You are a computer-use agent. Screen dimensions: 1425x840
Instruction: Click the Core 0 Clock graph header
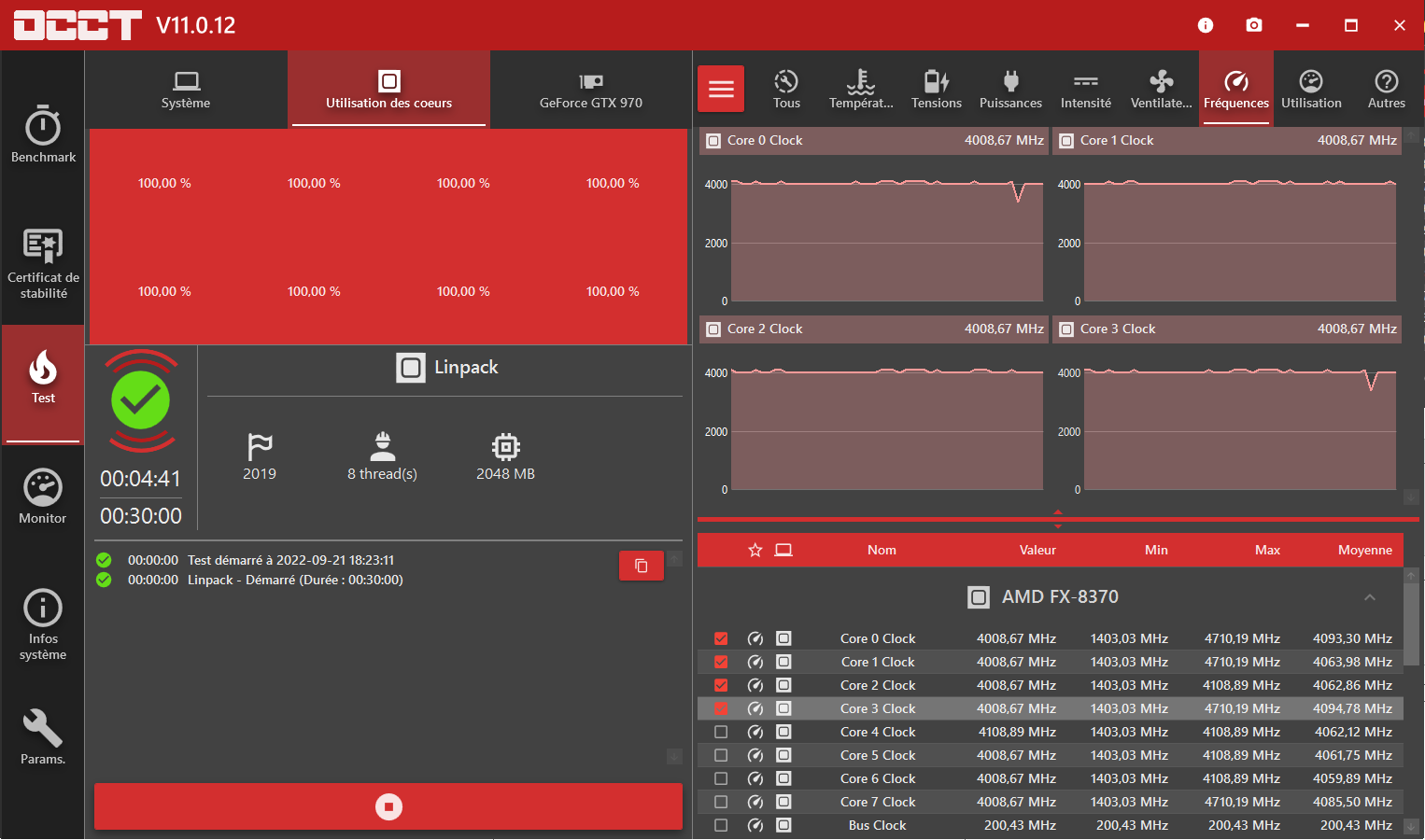pyautogui.click(x=874, y=141)
